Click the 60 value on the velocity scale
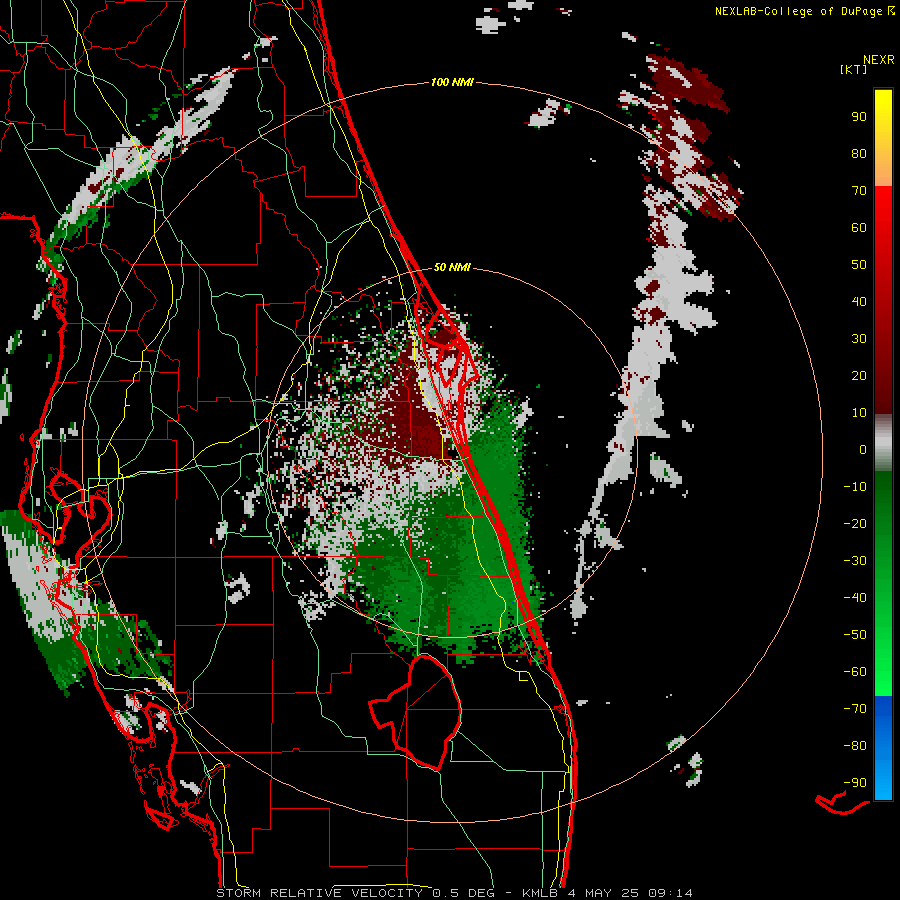Image resolution: width=900 pixels, height=900 pixels. click(x=859, y=227)
